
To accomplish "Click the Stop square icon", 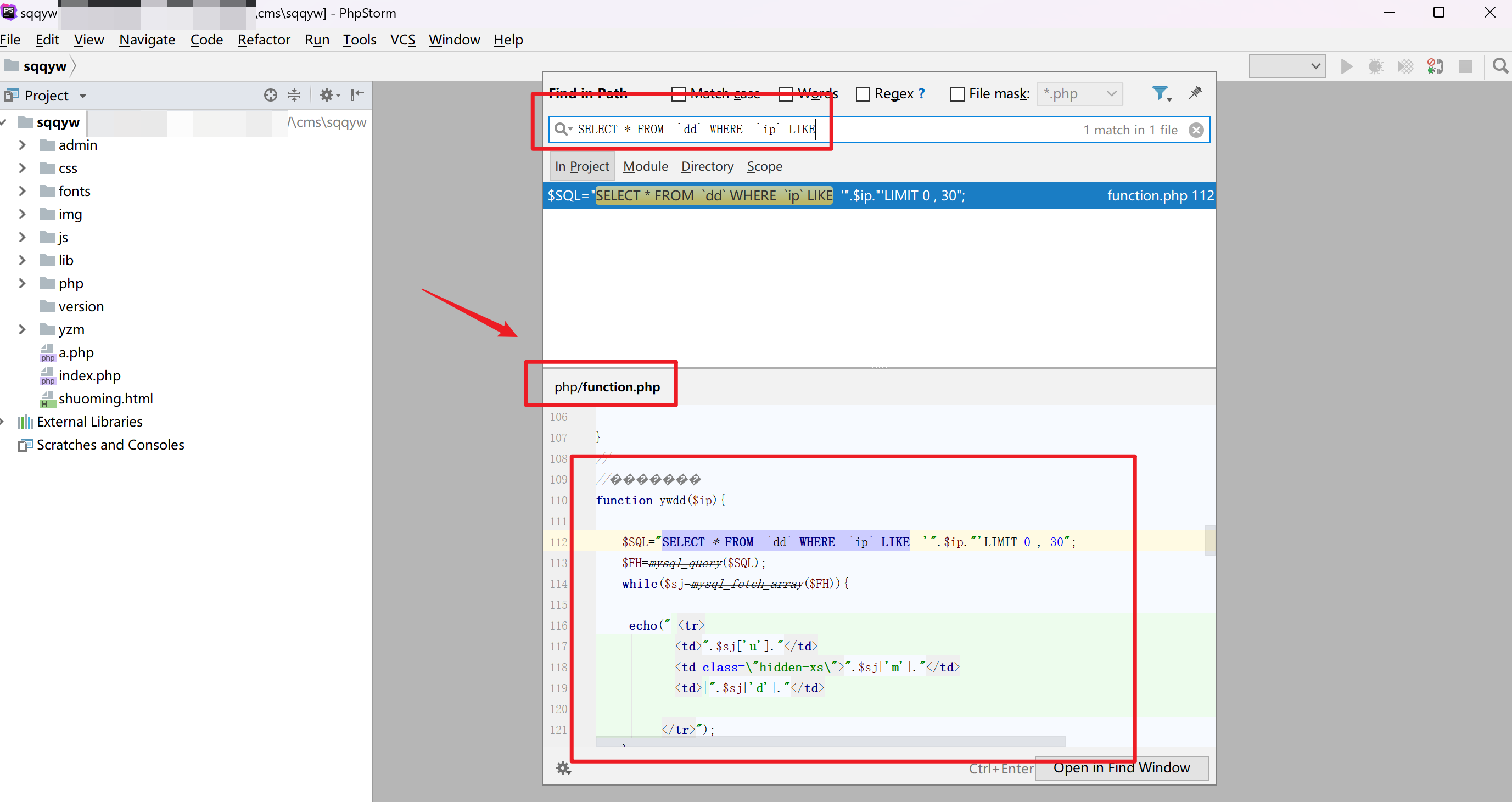I will 1465,66.
